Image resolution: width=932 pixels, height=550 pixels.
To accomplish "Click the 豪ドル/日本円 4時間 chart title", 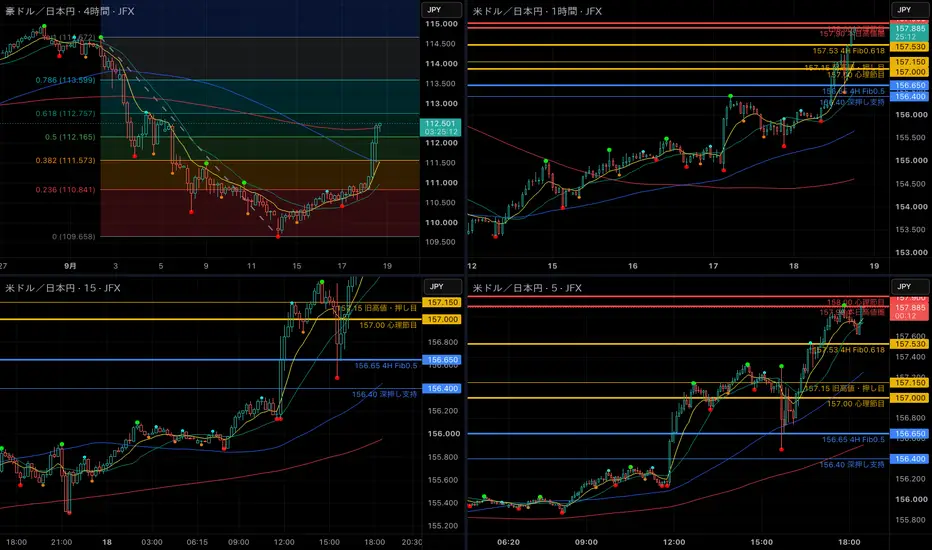I will [70, 11].
